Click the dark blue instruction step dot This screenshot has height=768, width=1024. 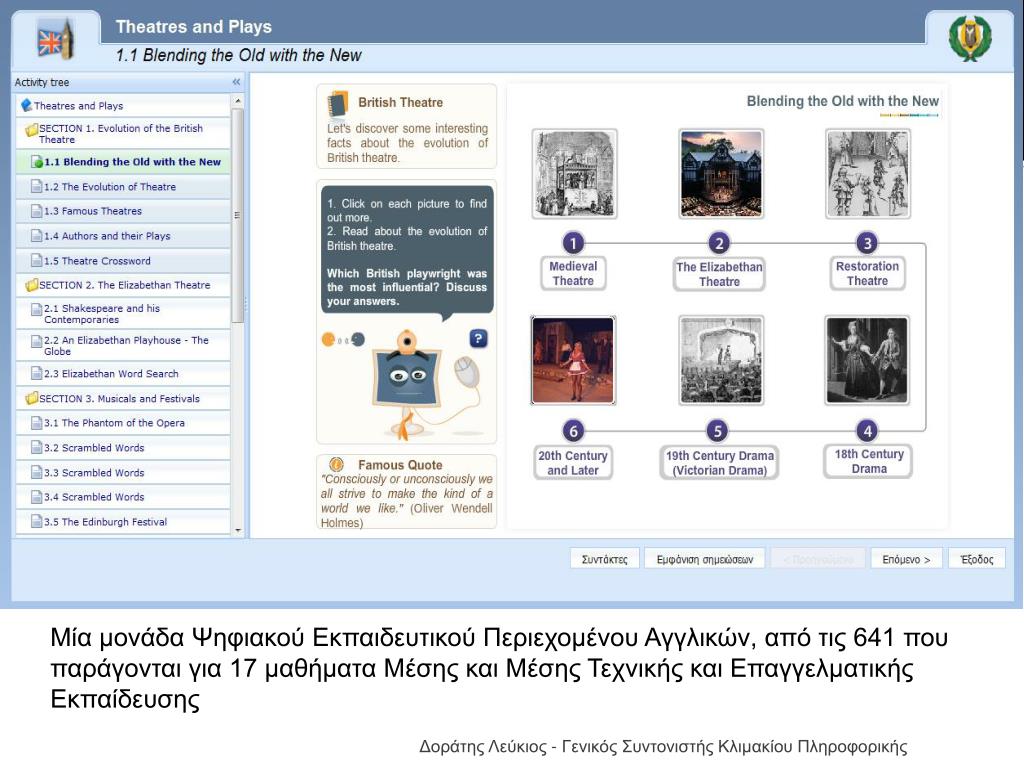click(x=358, y=339)
